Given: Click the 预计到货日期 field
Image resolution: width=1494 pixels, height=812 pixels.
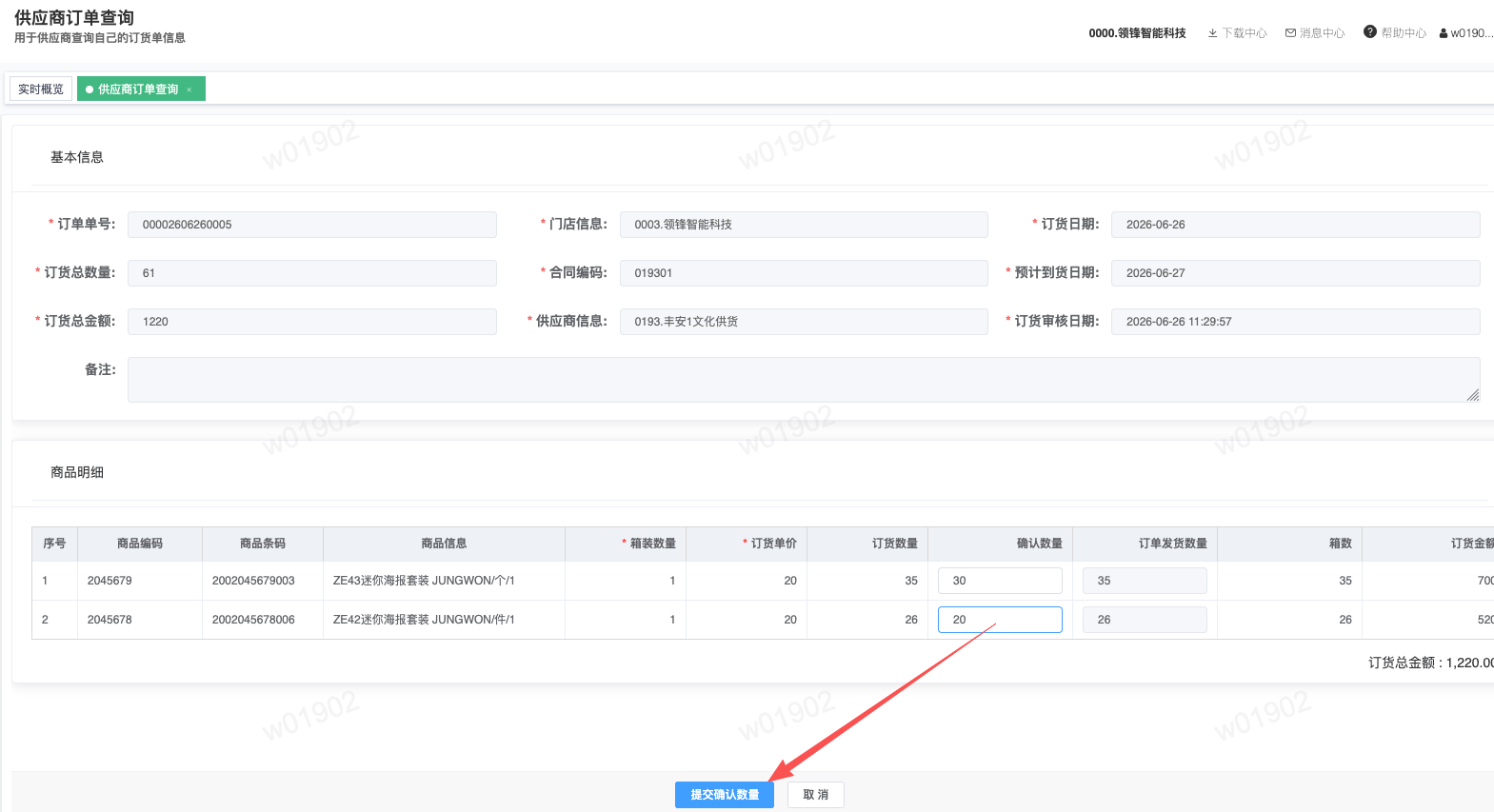Looking at the screenshot, I should coord(1296,273).
